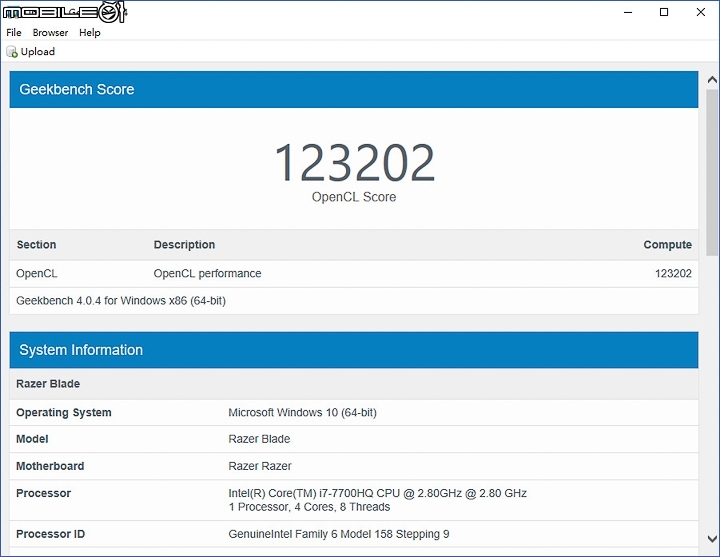Image resolution: width=720 pixels, height=557 pixels.
Task: Open the Browser menu
Action: coord(50,33)
